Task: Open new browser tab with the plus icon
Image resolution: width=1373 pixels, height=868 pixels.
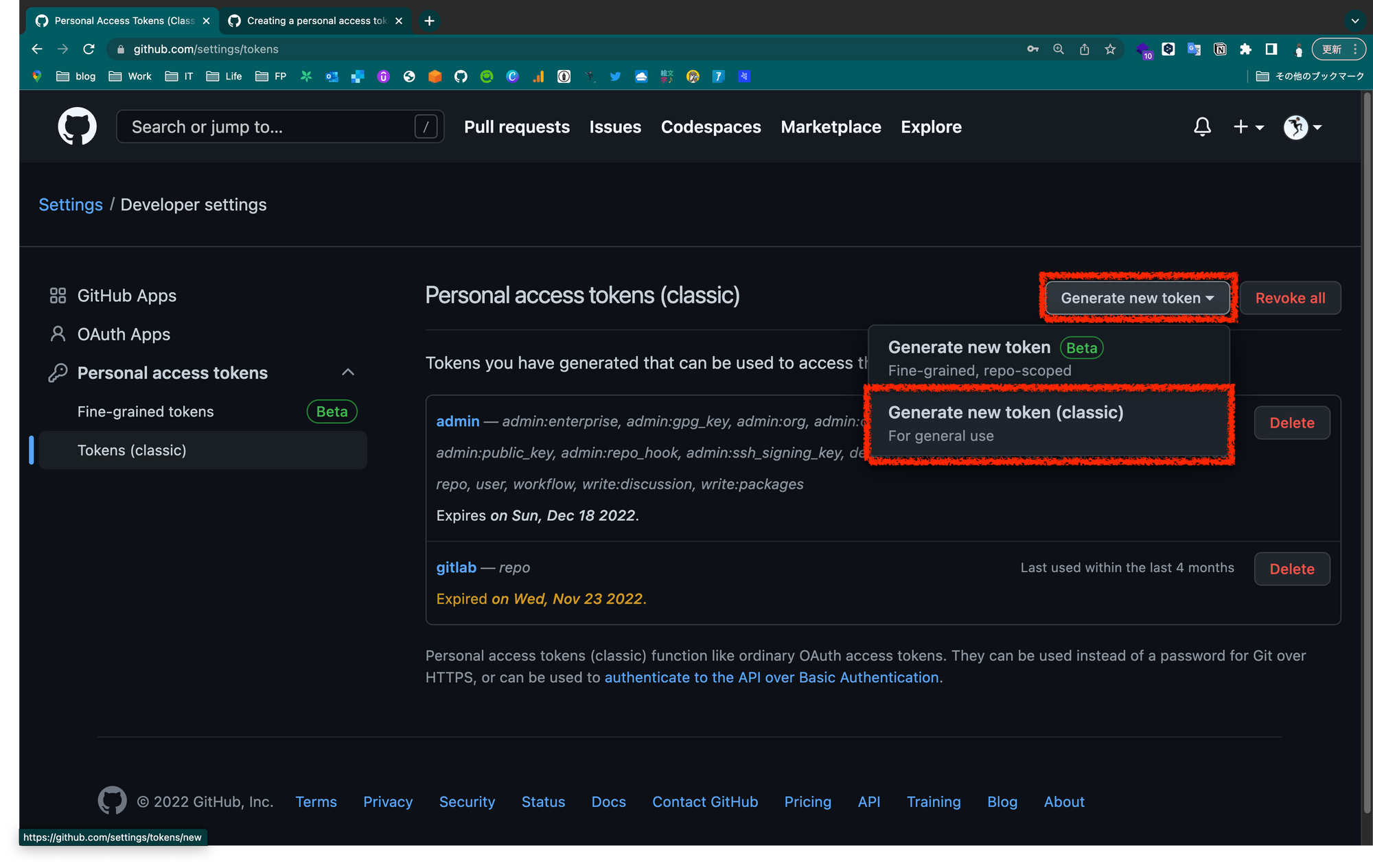Action: (x=429, y=21)
